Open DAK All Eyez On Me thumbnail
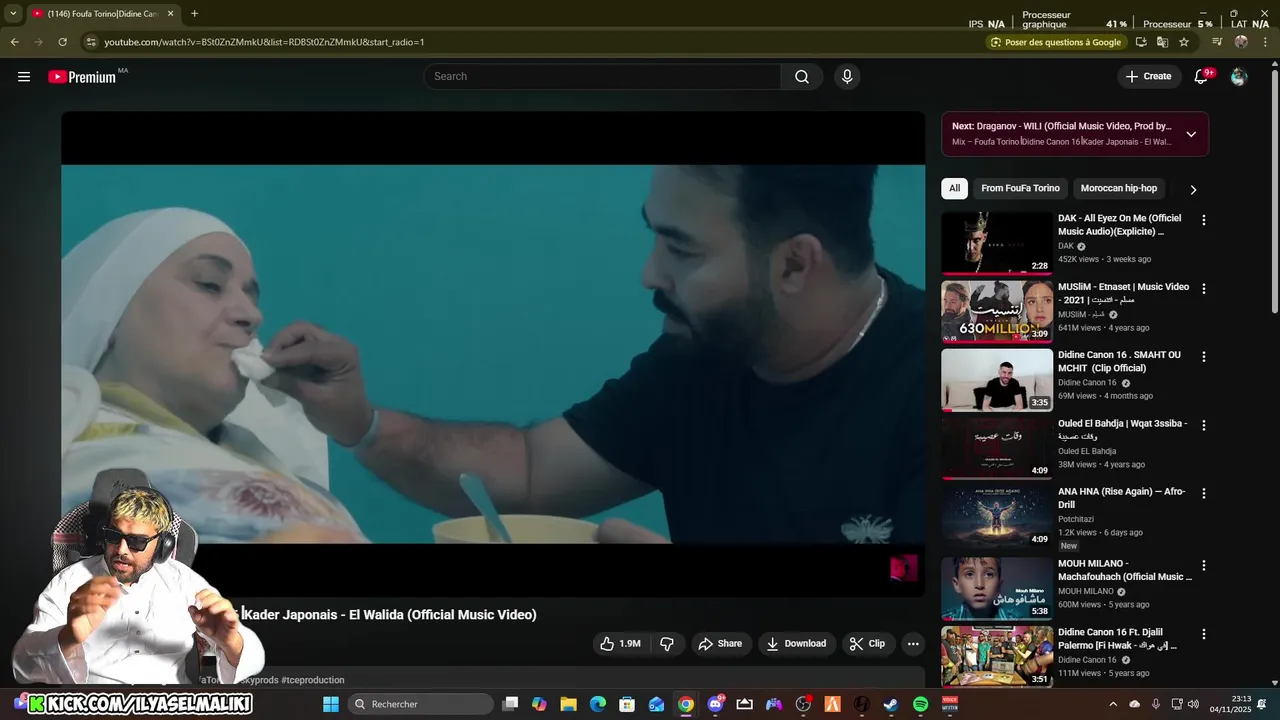1280x720 pixels. (997, 243)
